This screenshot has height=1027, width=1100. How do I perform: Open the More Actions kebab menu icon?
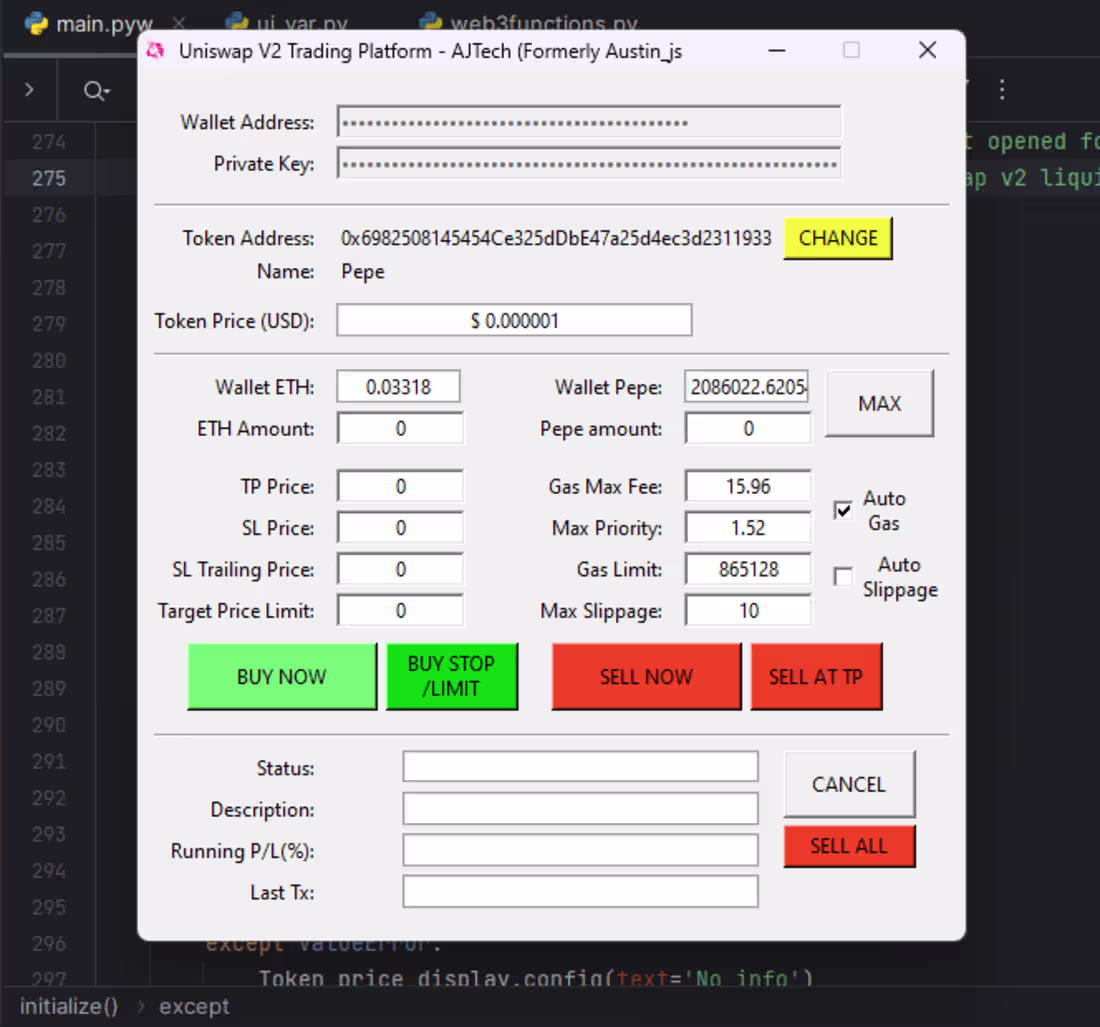tap(1002, 91)
